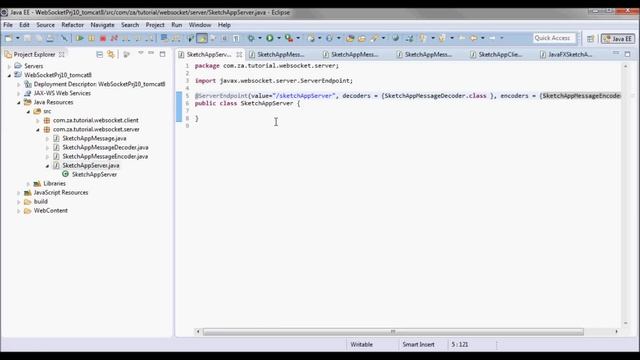Toggle the Java EE perspective button
This screenshot has height=360, width=640.
[618, 39]
